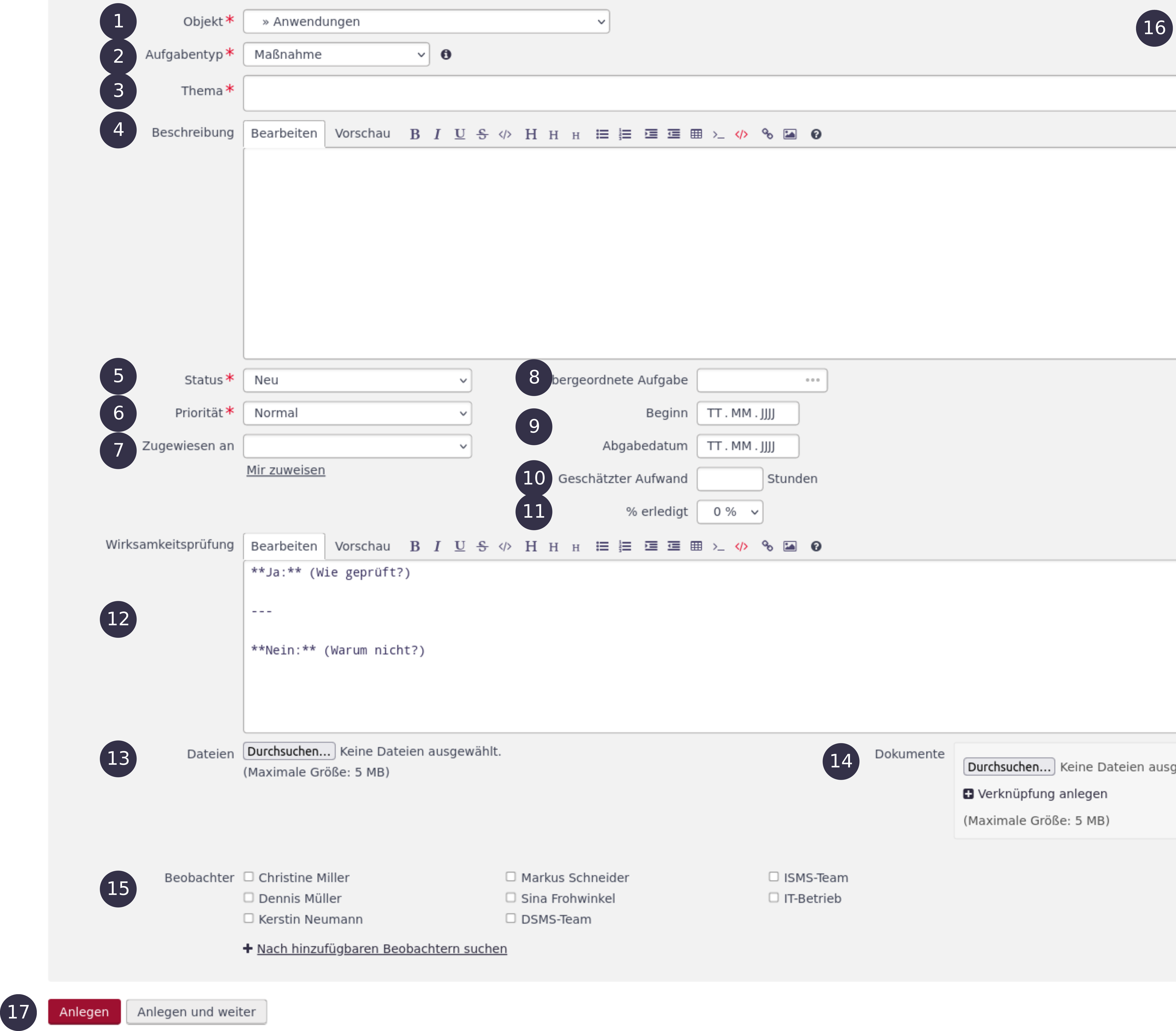Switch to Vorschau tab in Beschreibung
Viewport: 1176px width, 1031px height.
pos(362,133)
